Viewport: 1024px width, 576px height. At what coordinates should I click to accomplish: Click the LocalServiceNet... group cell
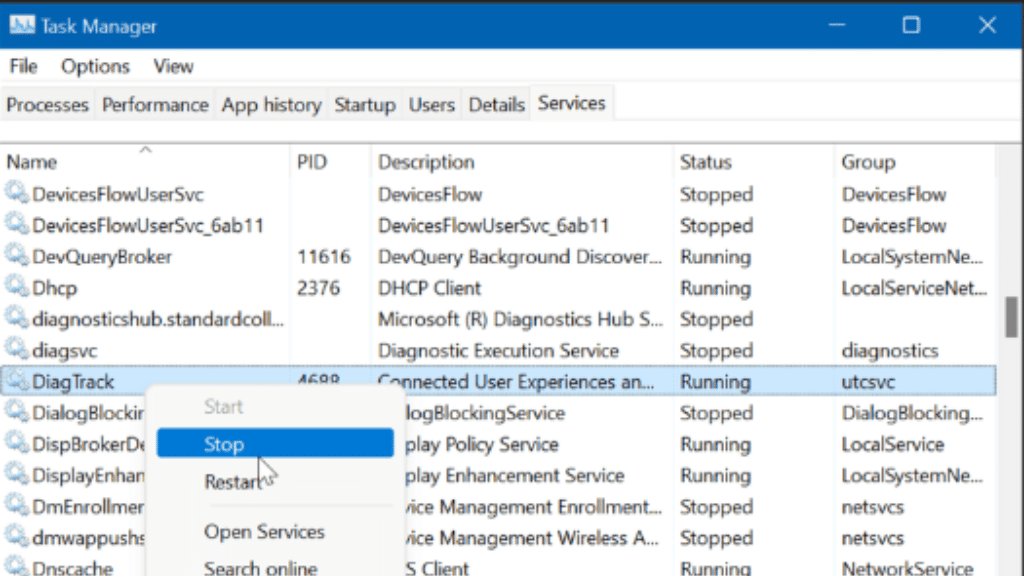[x=914, y=288]
